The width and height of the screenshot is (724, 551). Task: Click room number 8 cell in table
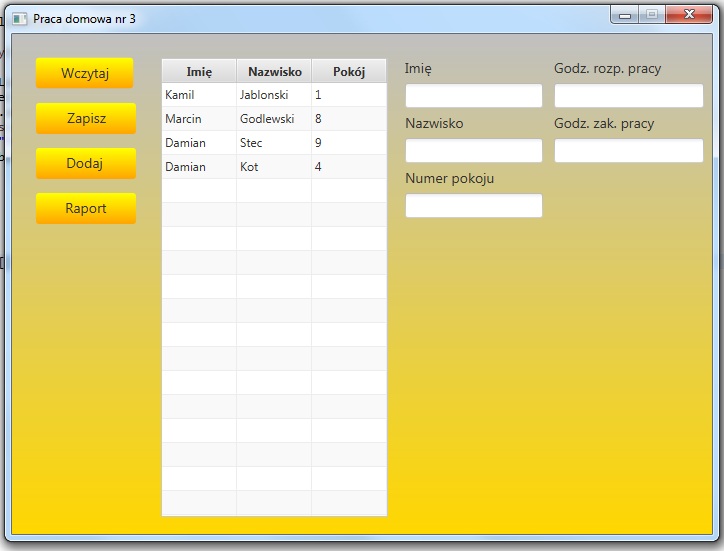[348, 119]
